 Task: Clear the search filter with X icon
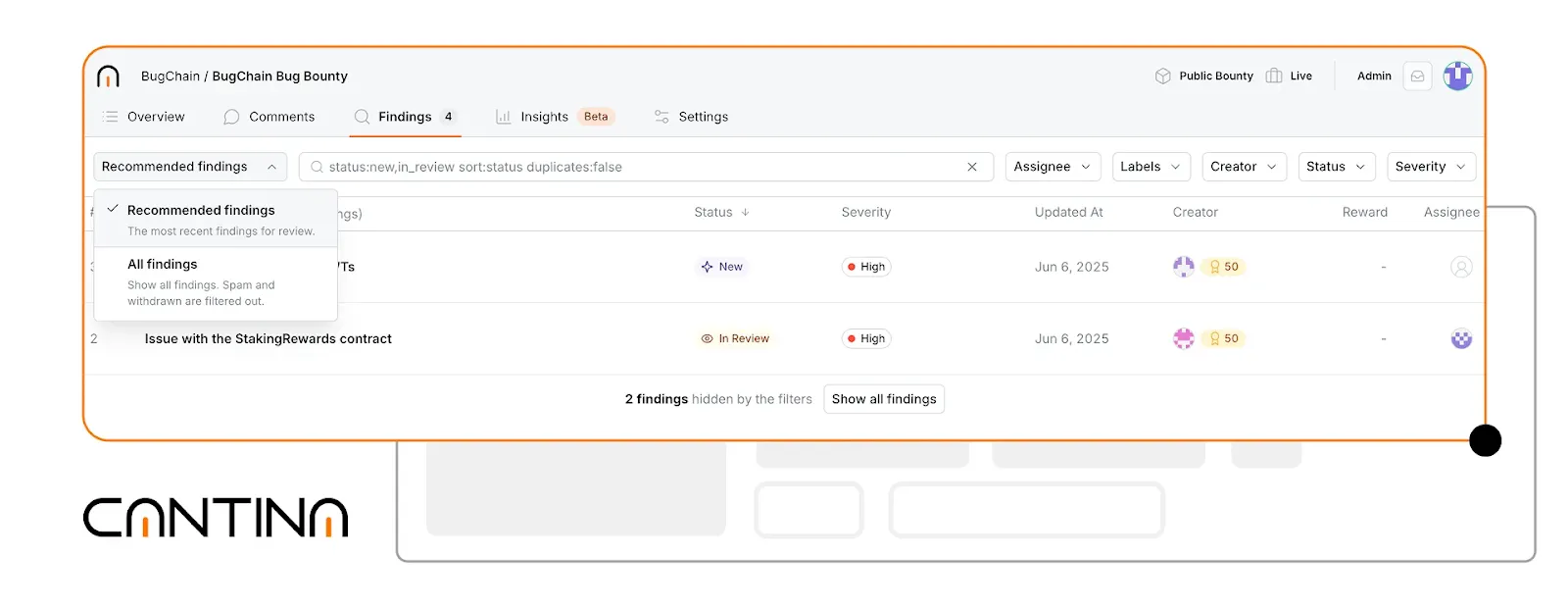click(x=972, y=167)
